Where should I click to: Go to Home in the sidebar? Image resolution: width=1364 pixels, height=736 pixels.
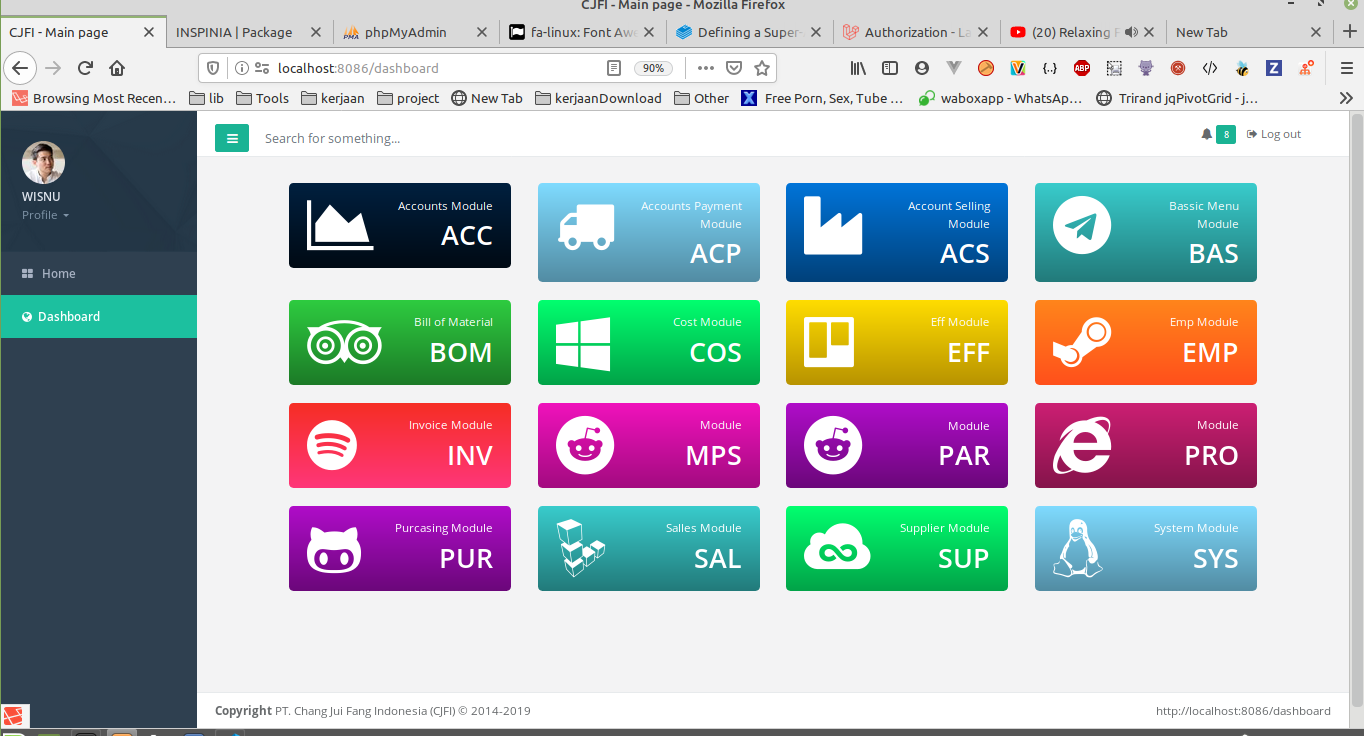[98, 273]
